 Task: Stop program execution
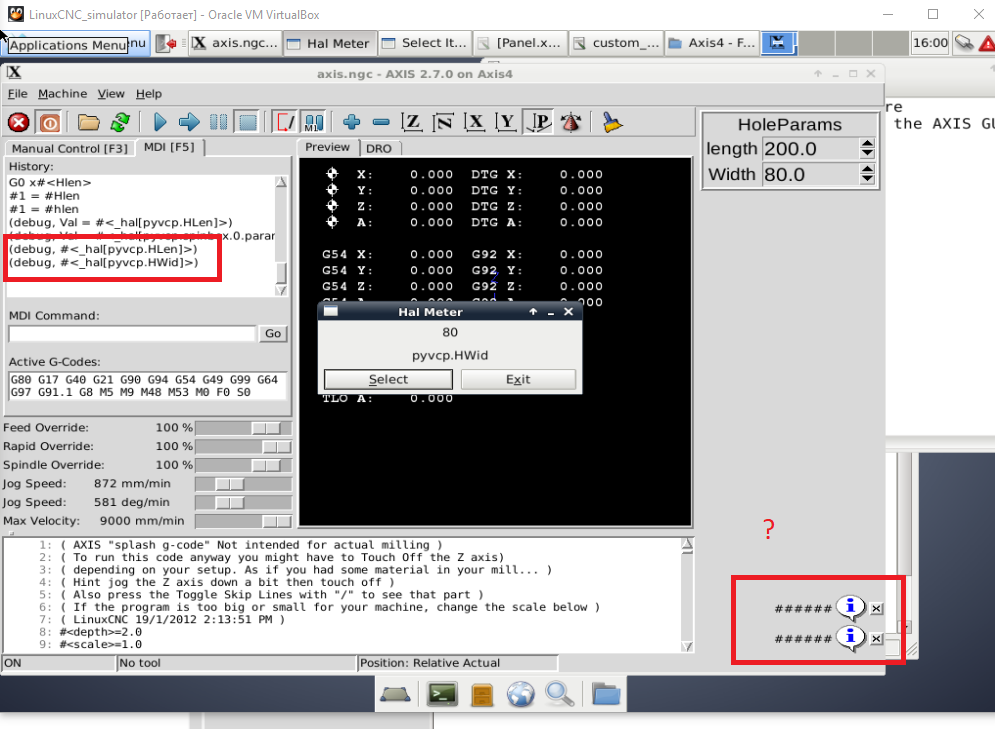[247, 122]
